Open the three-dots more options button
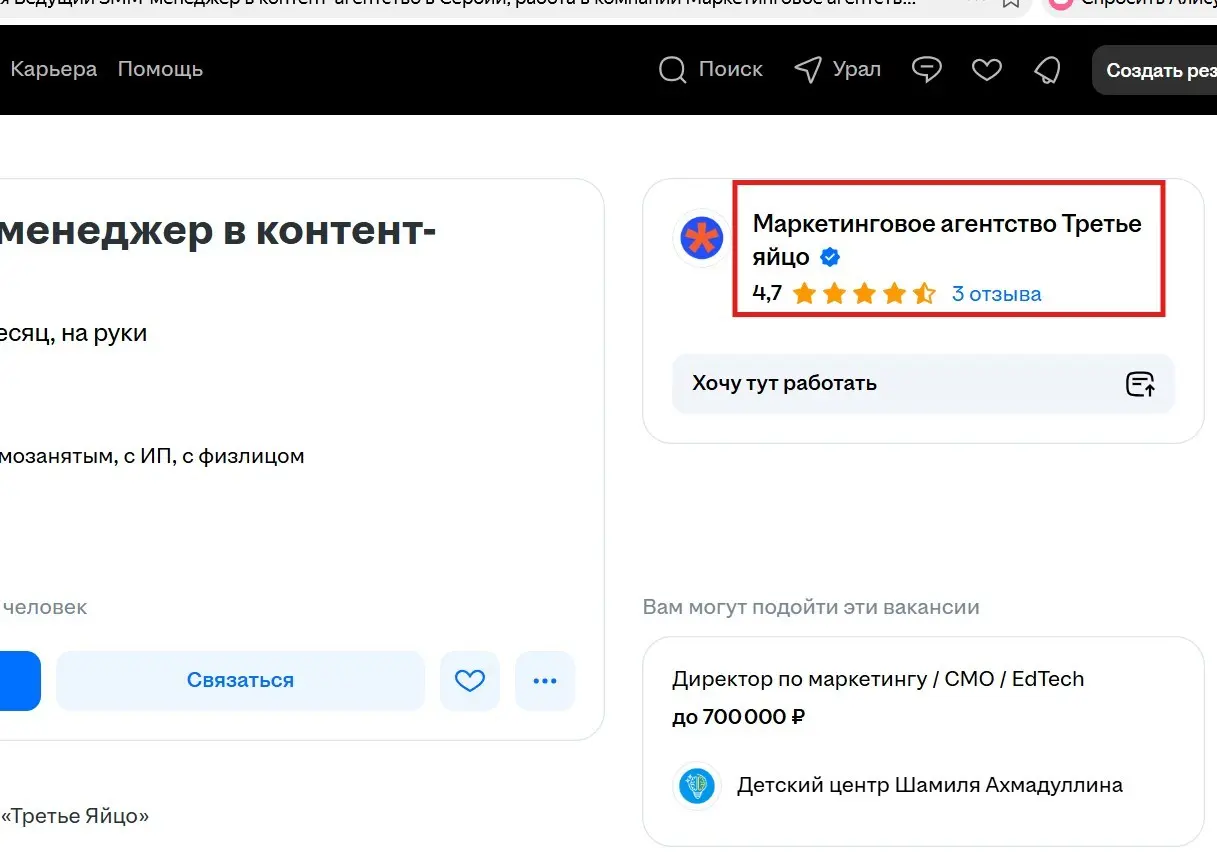Screen dimensions: 1217x852 pyautogui.click(x=545, y=681)
